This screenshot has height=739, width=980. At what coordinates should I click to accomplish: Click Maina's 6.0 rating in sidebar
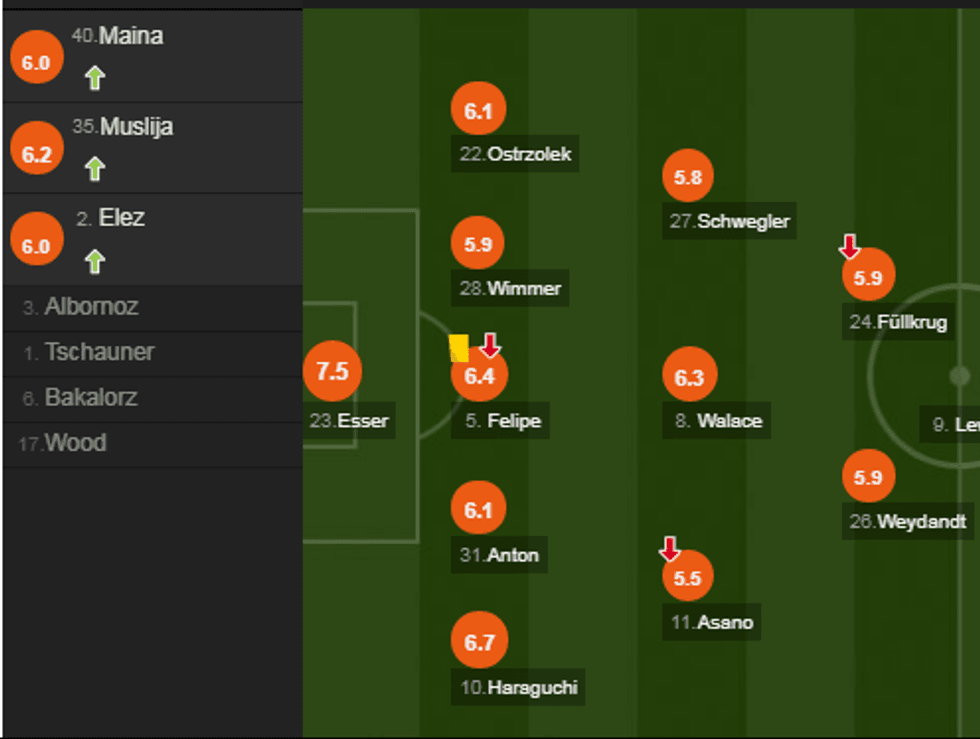36,62
